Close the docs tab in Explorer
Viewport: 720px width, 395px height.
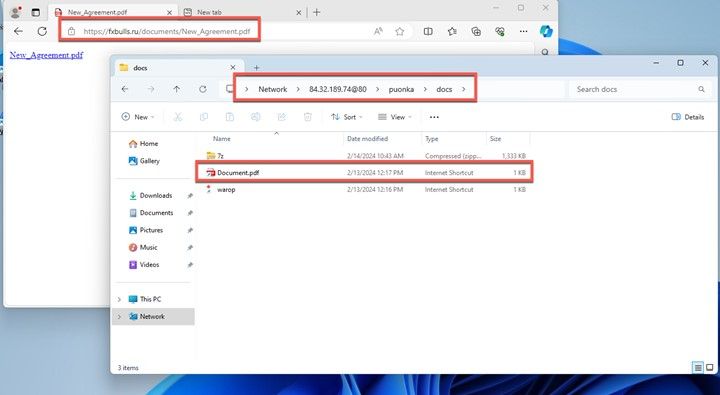click(233, 68)
